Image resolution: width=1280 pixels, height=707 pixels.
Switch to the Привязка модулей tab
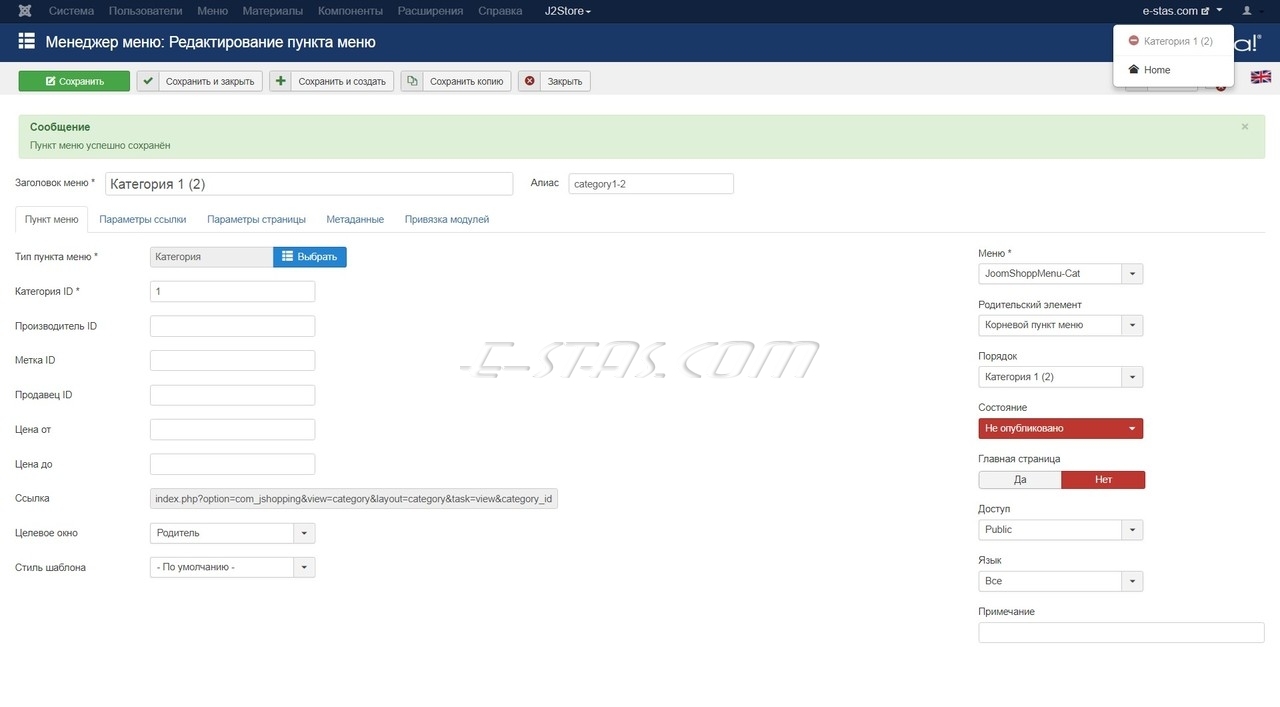(447, 219)
